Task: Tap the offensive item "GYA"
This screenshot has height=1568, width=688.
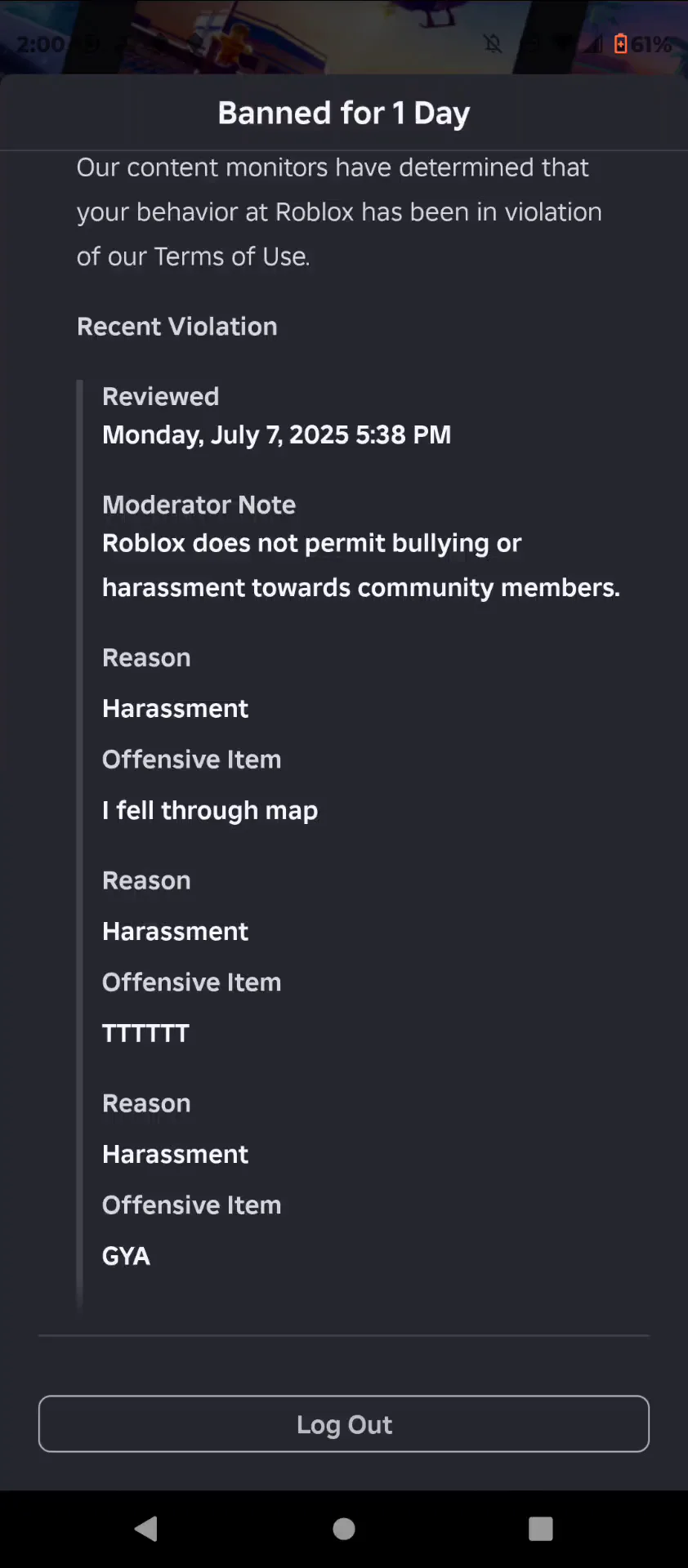Action: coord(126,1256)
